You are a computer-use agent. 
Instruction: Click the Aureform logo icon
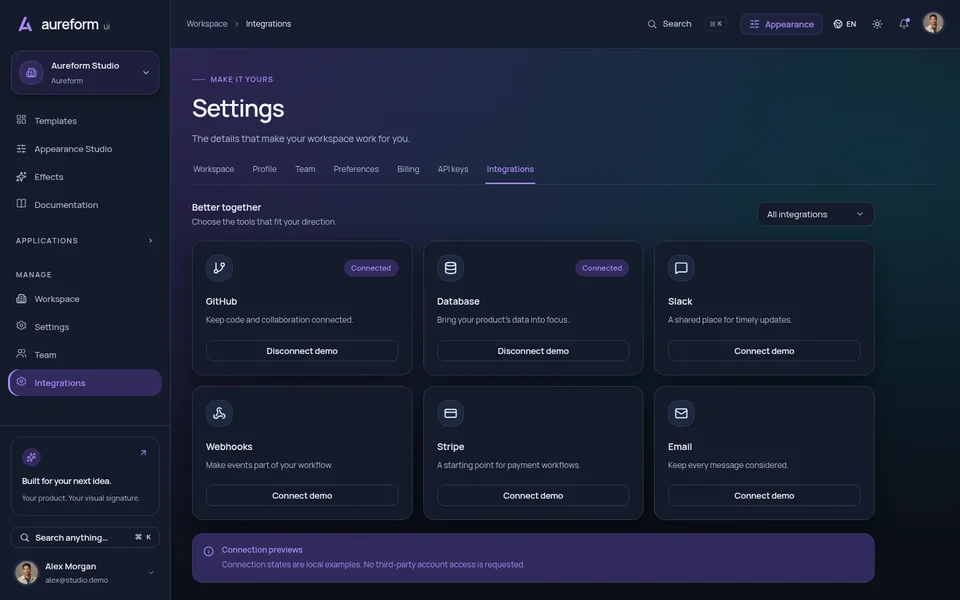coord(25,24)
